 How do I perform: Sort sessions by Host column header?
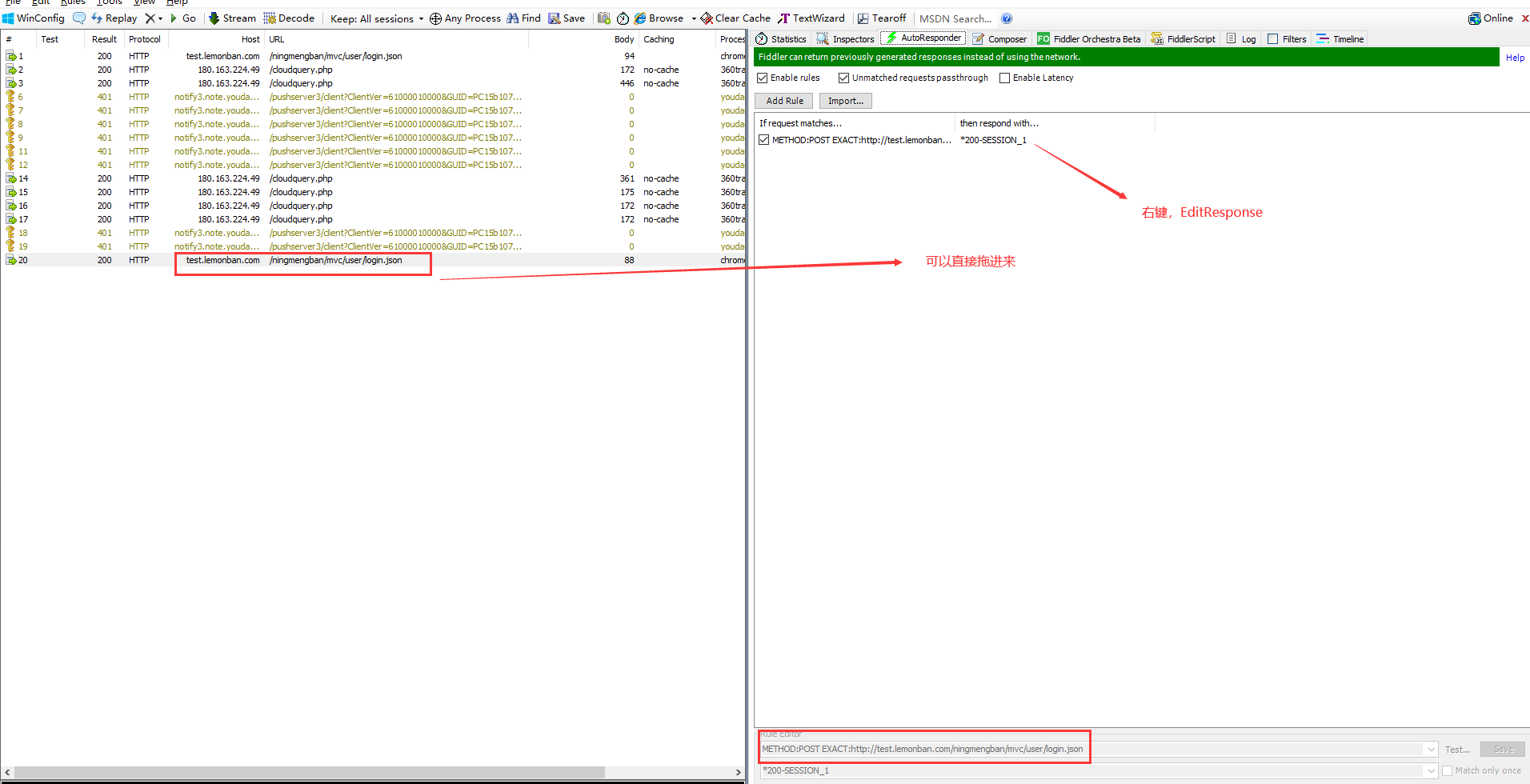click(216, 39)
